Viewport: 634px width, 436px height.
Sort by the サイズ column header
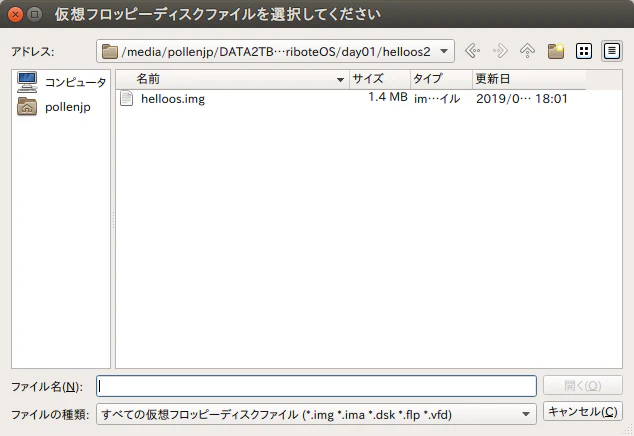click(x=380, y=79)
